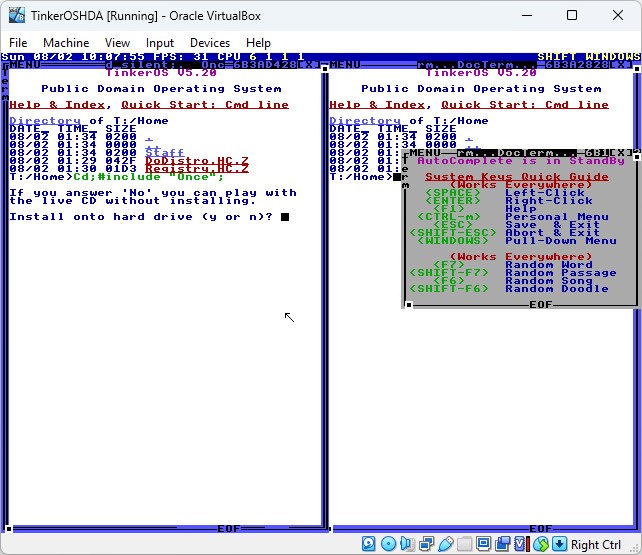This screenshot has height=555, width=642.
Task: Open the VirtualBox Help menu
Action: [258, 43]
